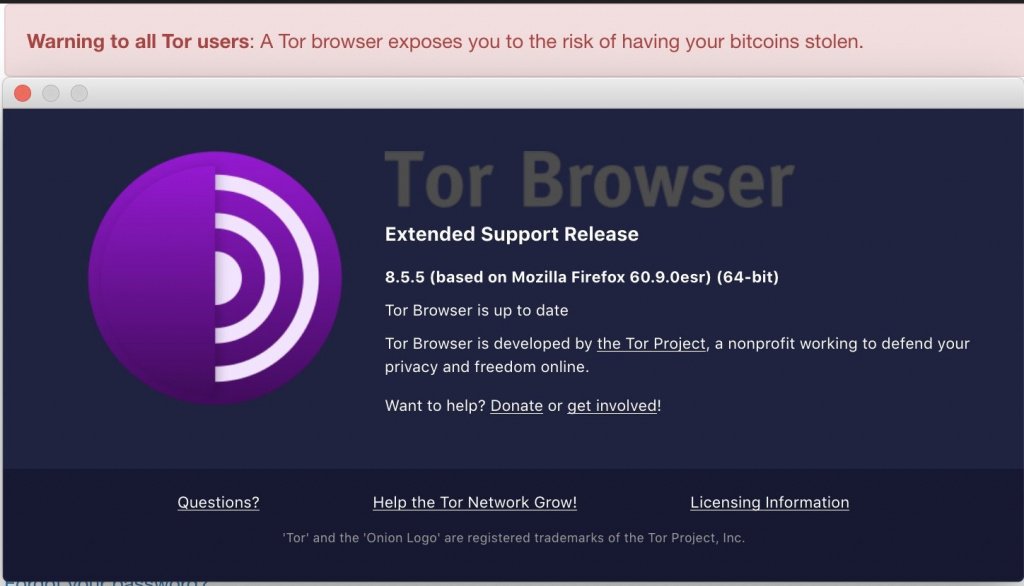The height and width of the screenshot is (586, 1024).
Task: Open the Questions? link
Action: click(x=218, y=503)
